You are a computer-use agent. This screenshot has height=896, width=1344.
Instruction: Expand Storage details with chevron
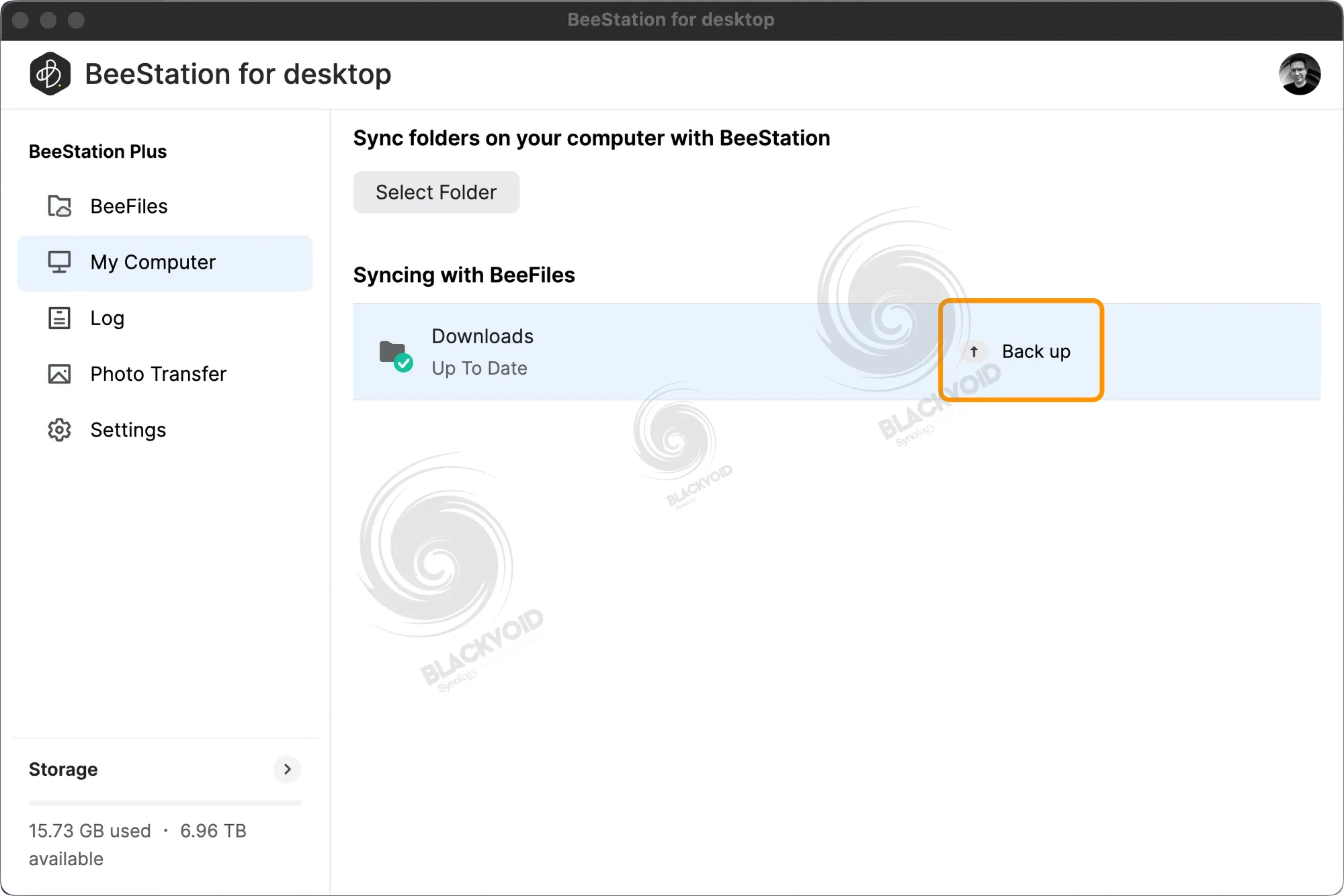point(287,769)
